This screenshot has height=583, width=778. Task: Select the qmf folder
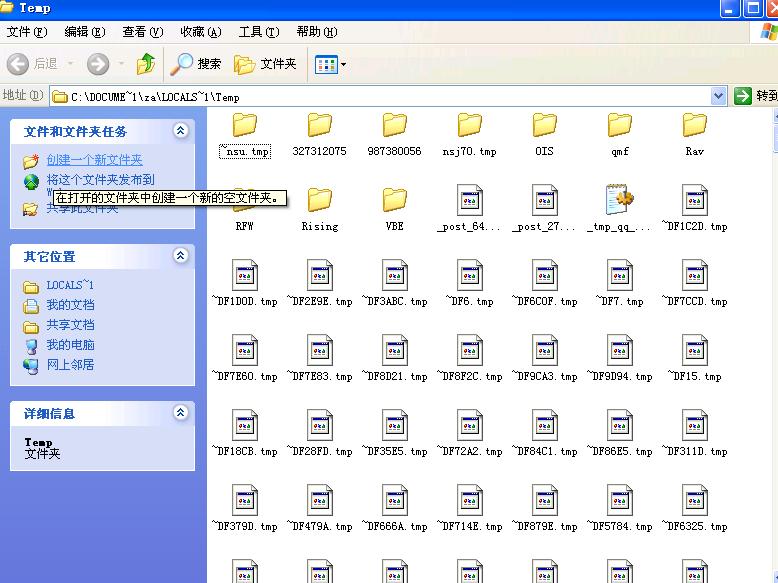click(x=620, y=135)
